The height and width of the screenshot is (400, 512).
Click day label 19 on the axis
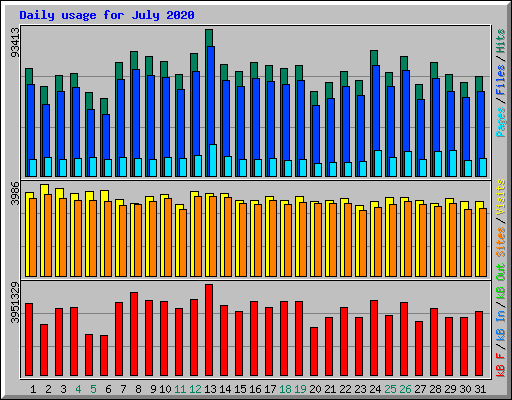pos(300,389)
